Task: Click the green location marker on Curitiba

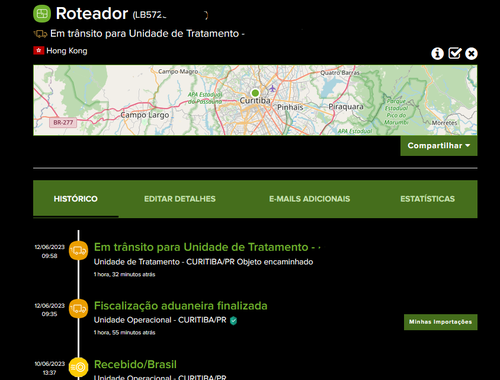Action: [255, 93]
